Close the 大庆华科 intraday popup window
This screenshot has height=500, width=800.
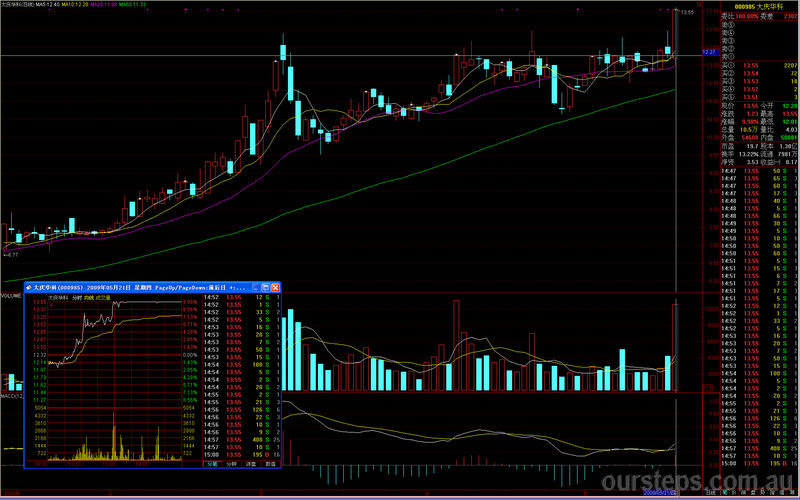tap(275, 288)
